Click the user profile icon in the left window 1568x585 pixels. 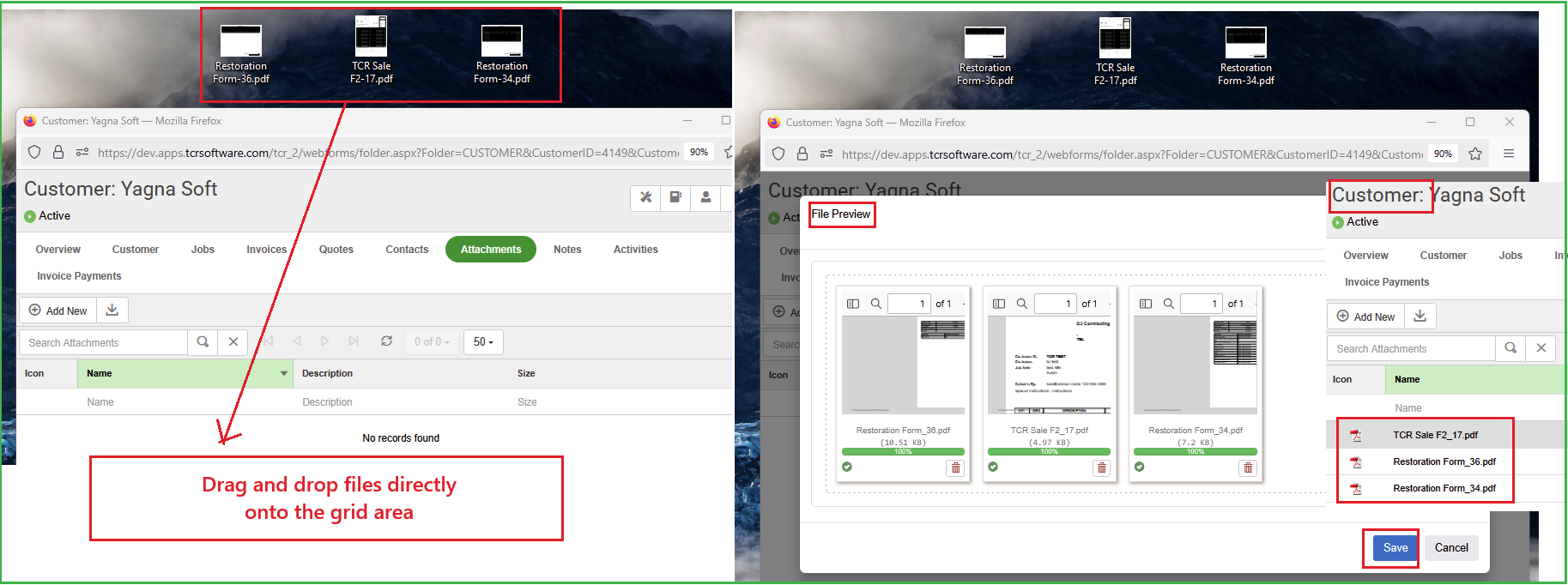click(705, 197)
